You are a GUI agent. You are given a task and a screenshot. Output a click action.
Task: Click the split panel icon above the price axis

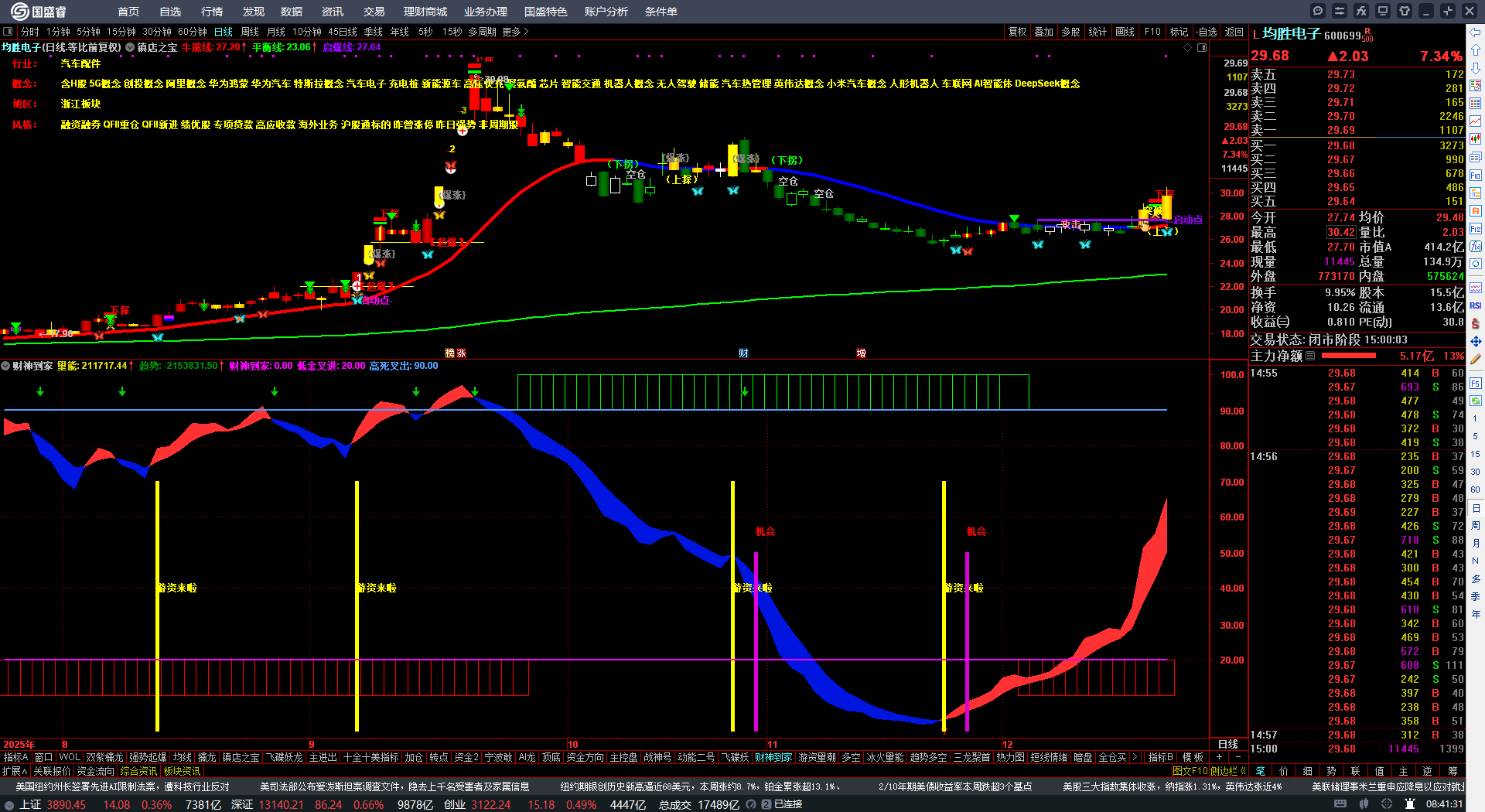[x=1202, y=48]
